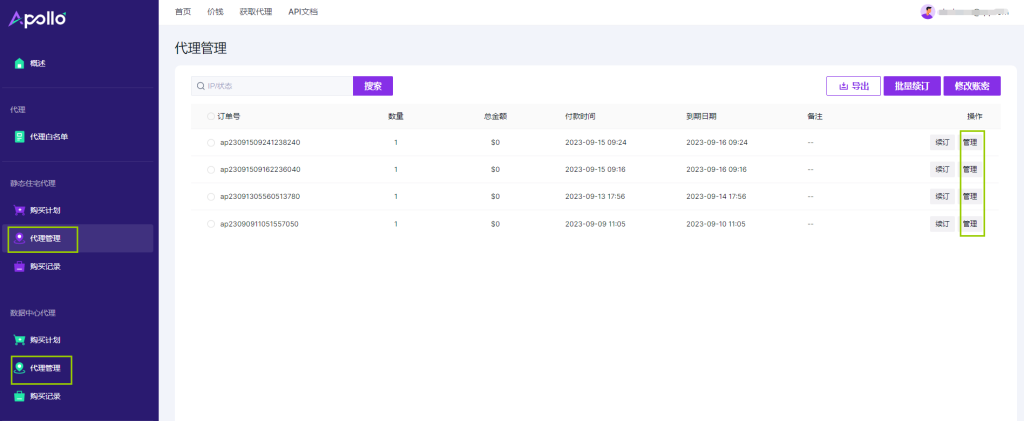Viewport: 1024px width, 421px height.
Task: Click the 代理白名单 list icon
Action: (x=19, y=137)
